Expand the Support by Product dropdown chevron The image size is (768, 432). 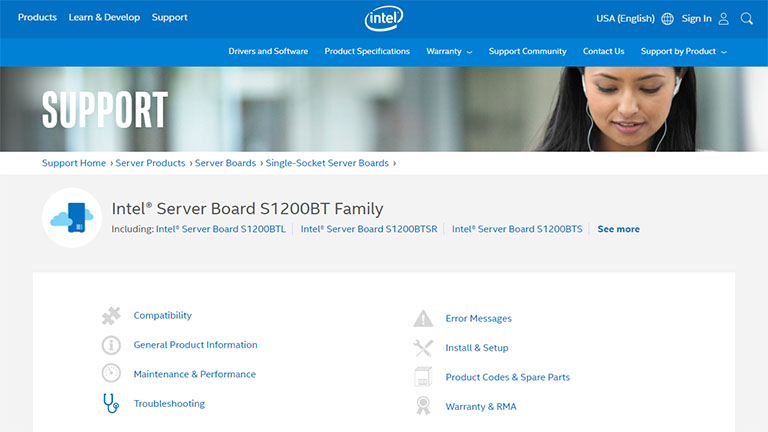(x=724, y=52)
